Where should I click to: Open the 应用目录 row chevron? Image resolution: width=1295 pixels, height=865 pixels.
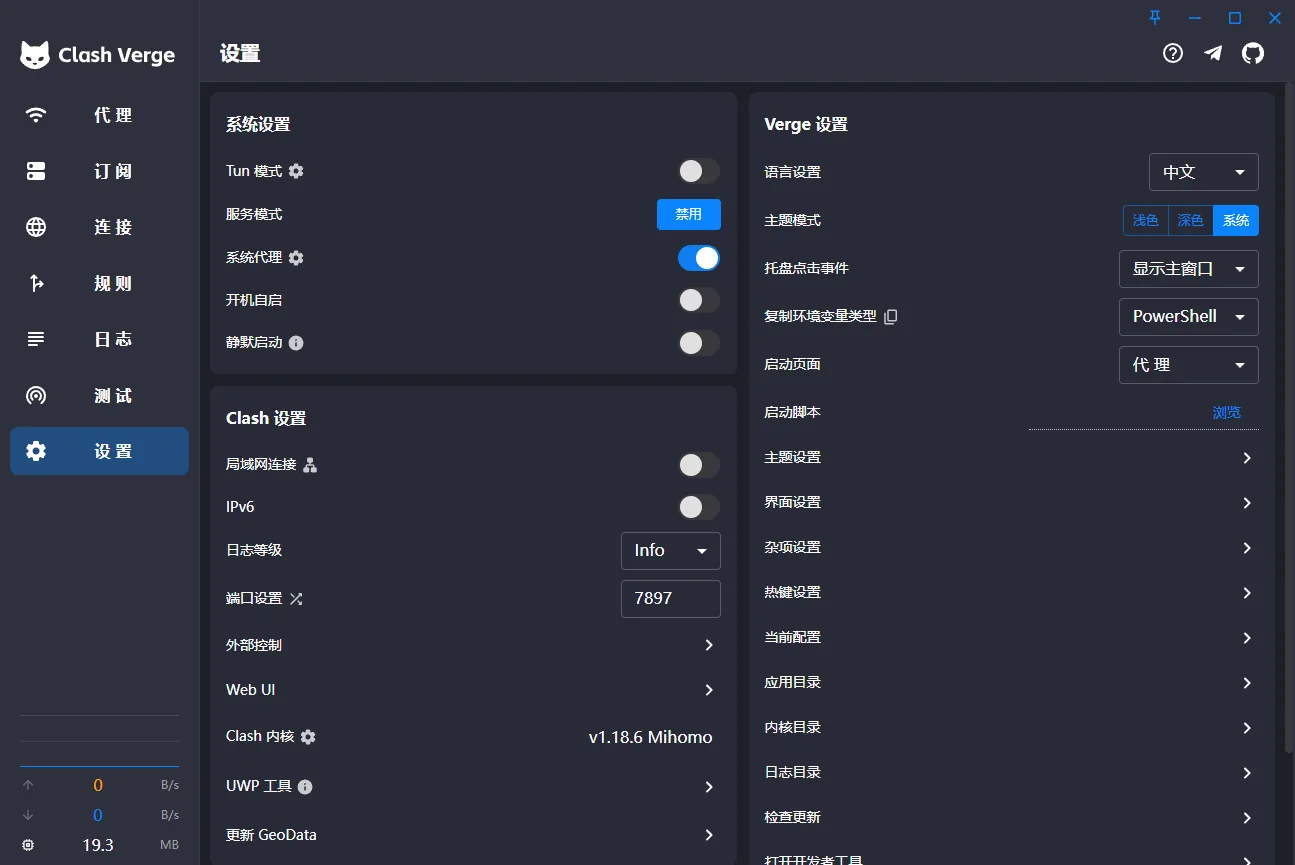tap(1247, 683)
